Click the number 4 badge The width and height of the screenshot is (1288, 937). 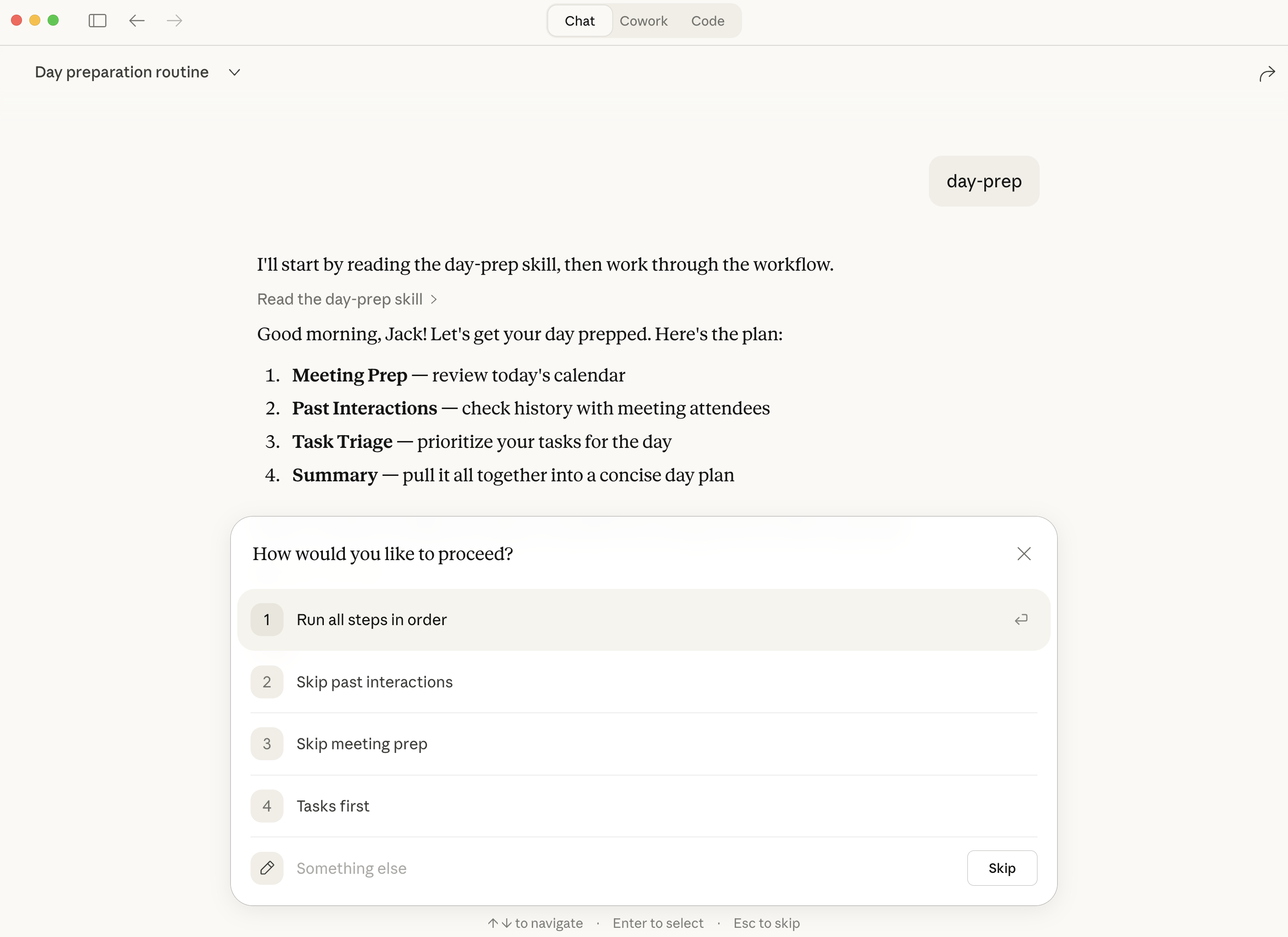[267, 806]
